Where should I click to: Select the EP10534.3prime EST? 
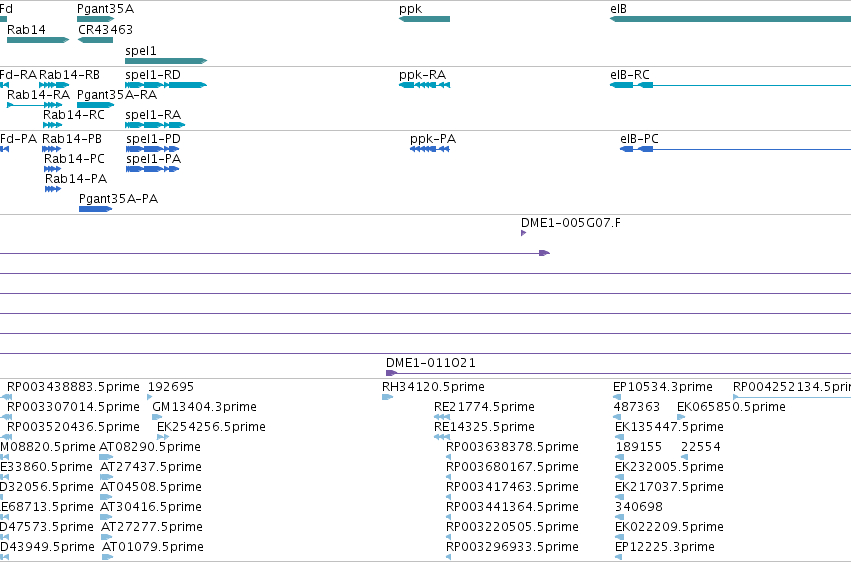click(617, 397)
